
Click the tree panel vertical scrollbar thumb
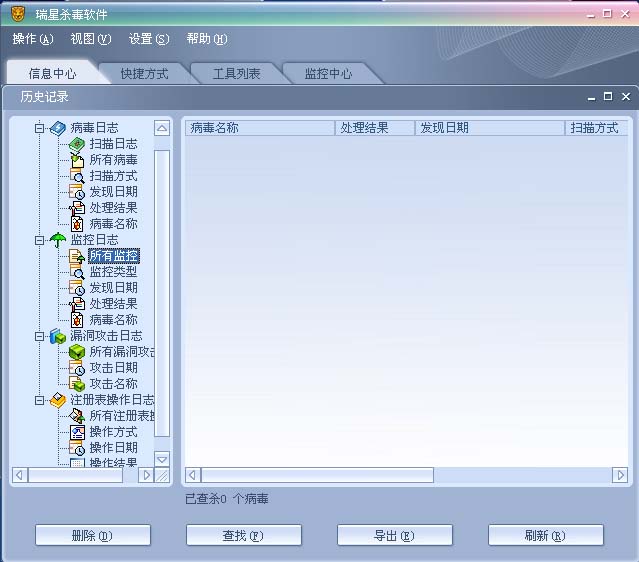coord(162,293)
